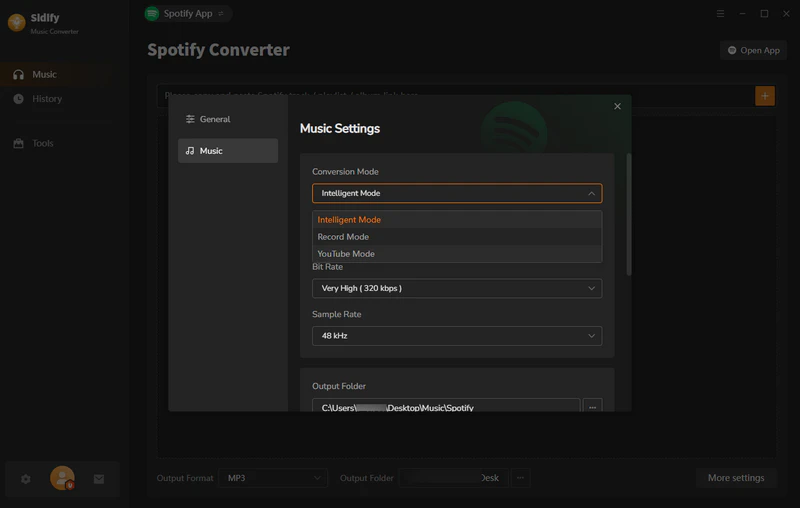Viewport: 800px width, 508px height.
Task: Click the Spotify logo in title bar
Action: pos(152,14)
